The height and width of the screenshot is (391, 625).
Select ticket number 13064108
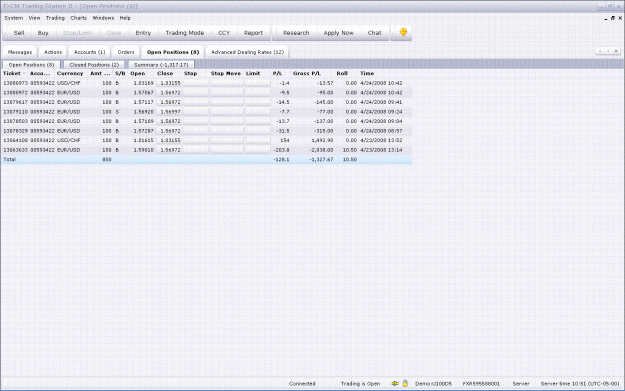16,140
